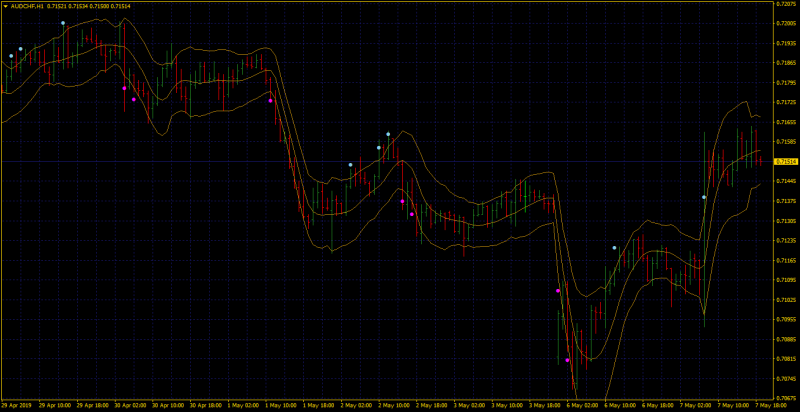This screenshot has height=412, width=800.
Task: Click the 0.72075 price axis label
Action: tap(785, 4)
